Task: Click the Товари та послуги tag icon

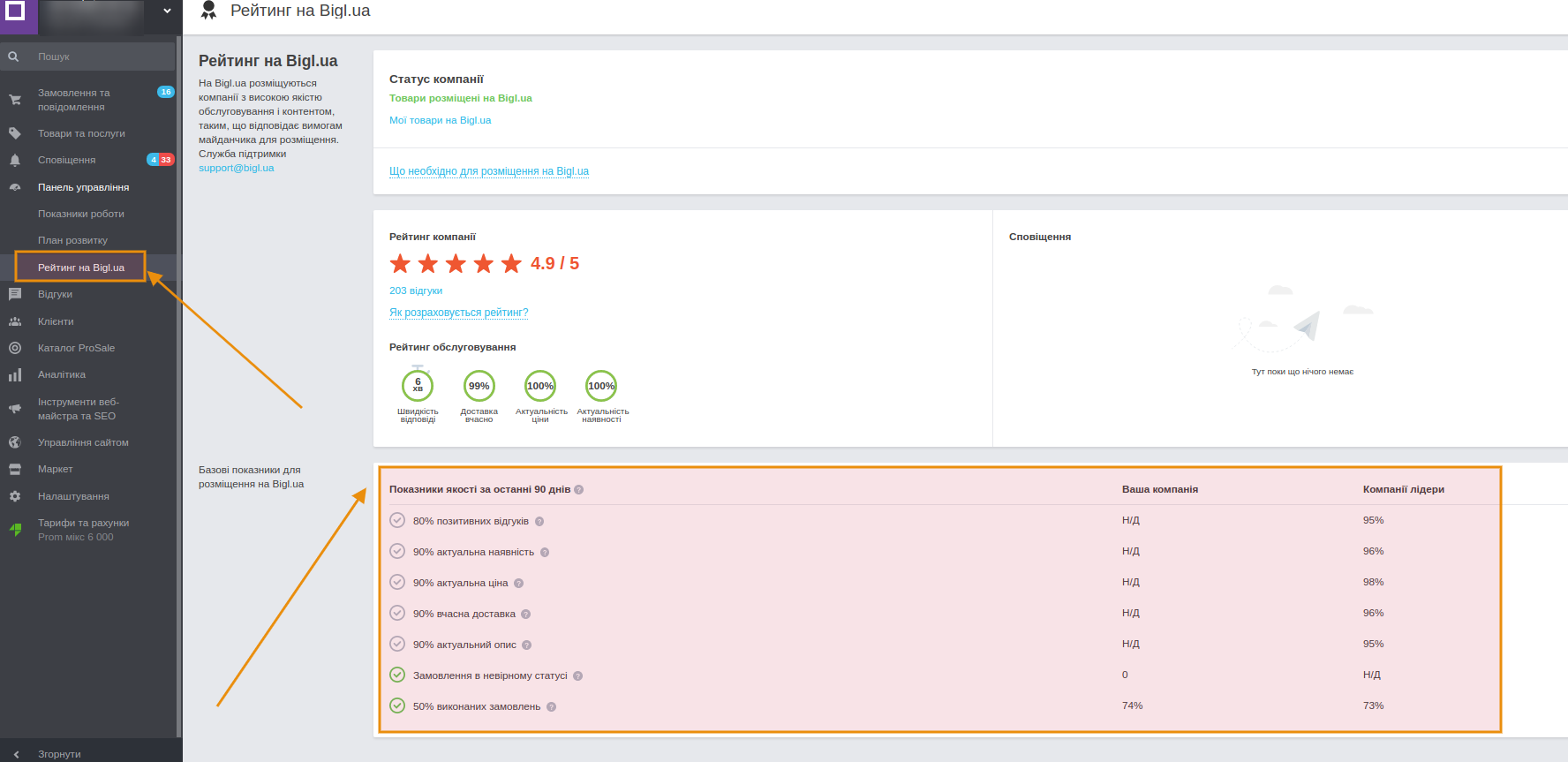Action: (15, 133)
